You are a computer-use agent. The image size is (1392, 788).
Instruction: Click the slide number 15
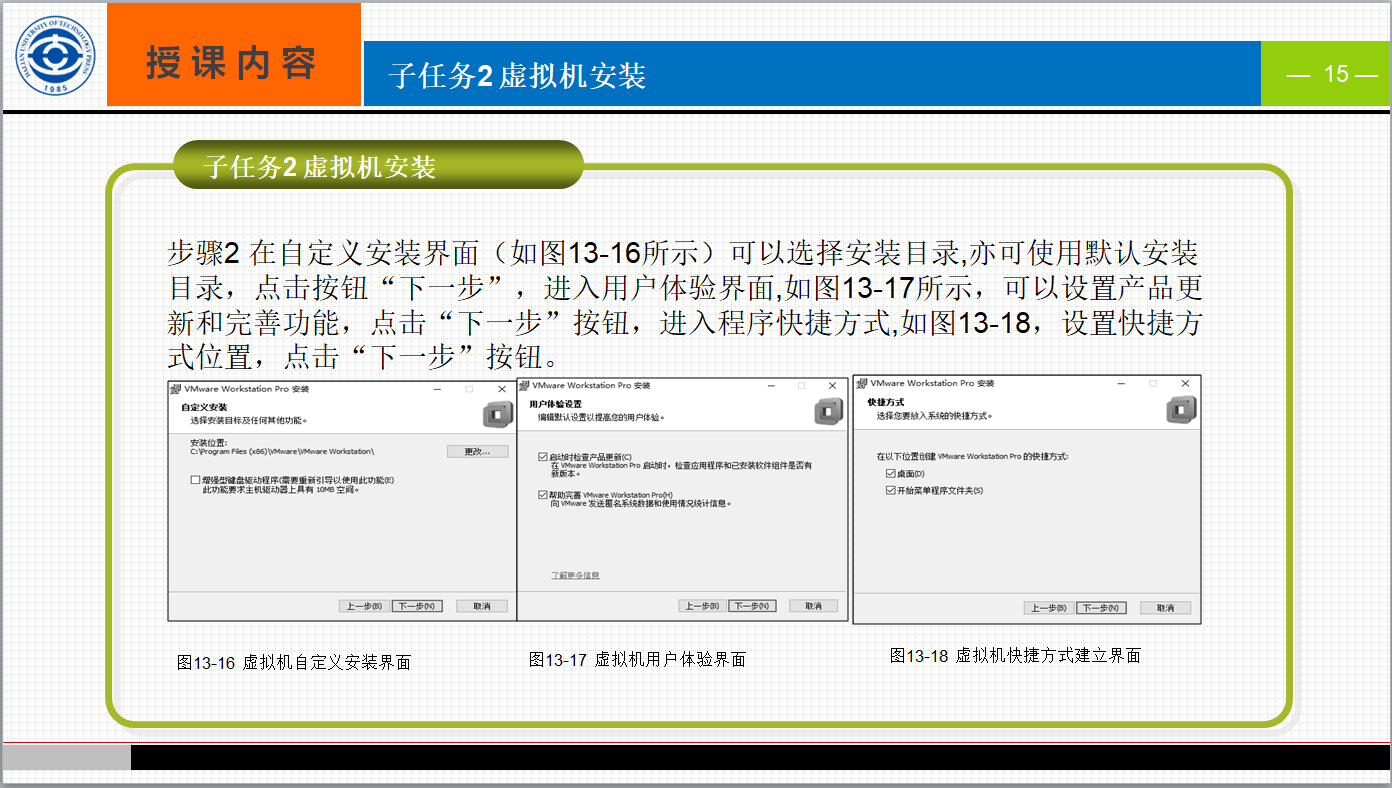(1337, 74)
